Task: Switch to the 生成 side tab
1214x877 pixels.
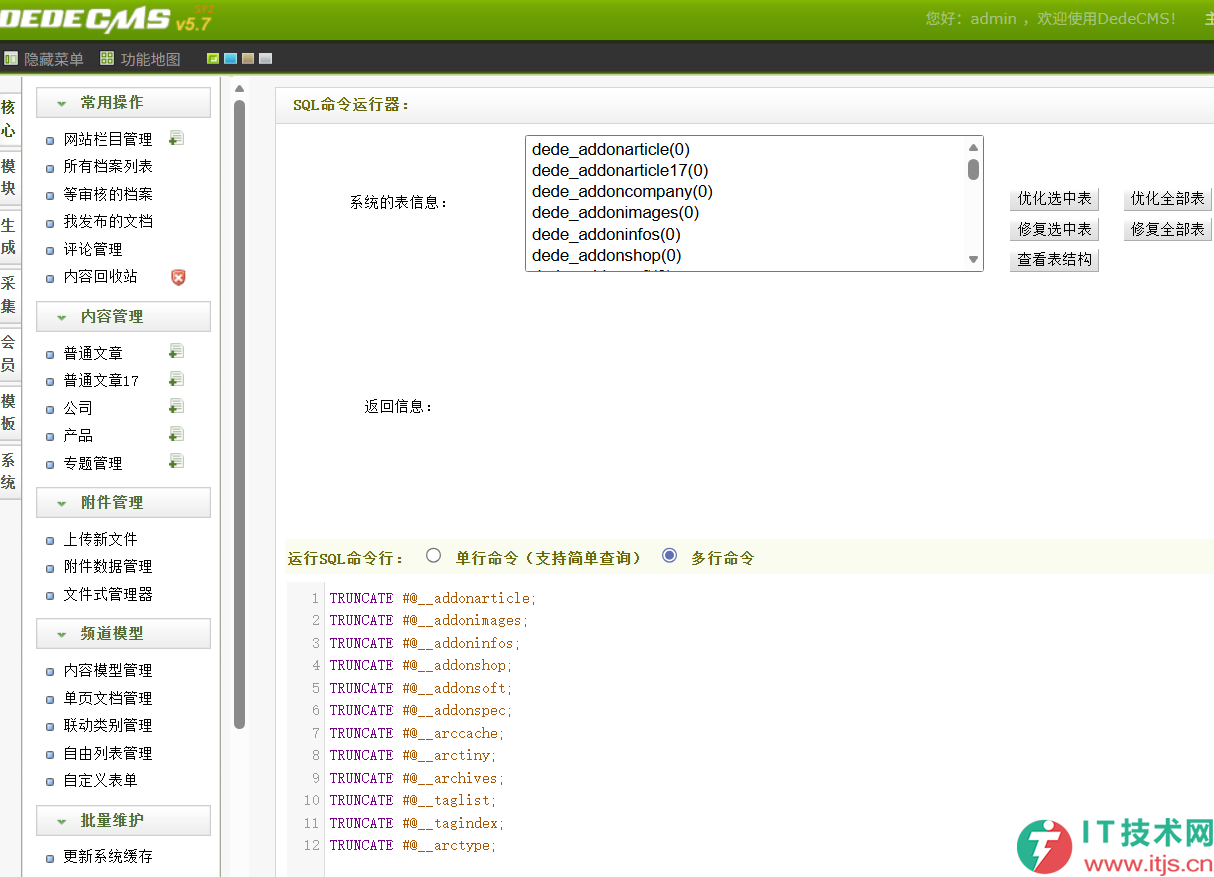Action: pyautogui.click(x=9, y=236)
